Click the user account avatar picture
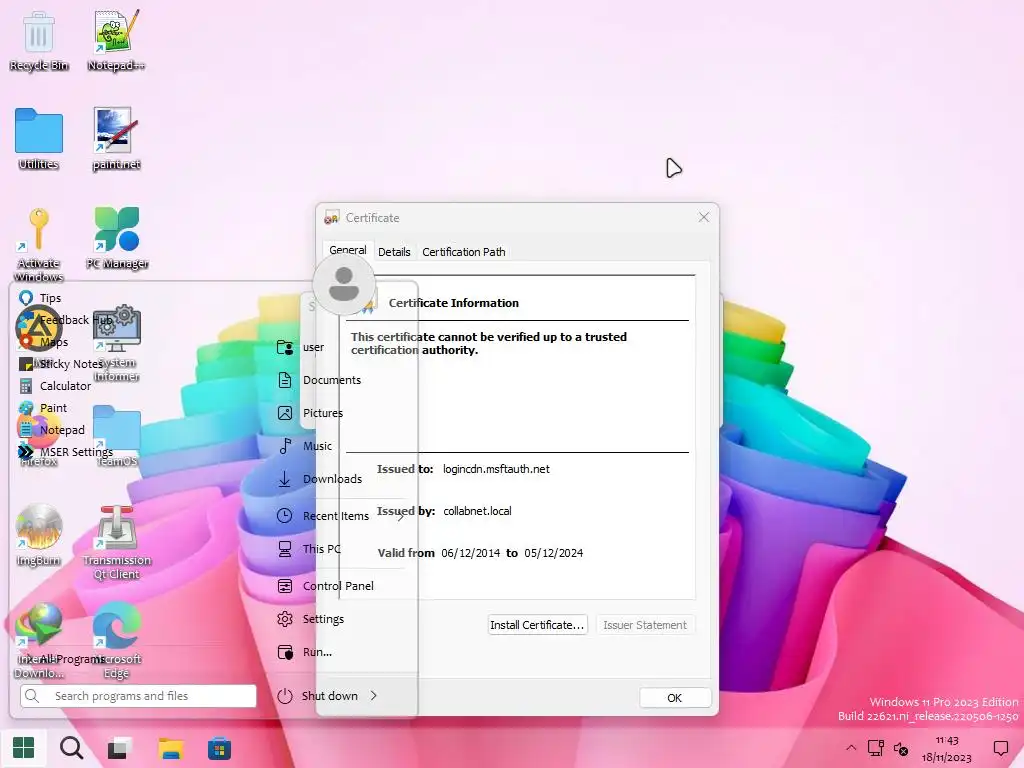 (344, 284)
